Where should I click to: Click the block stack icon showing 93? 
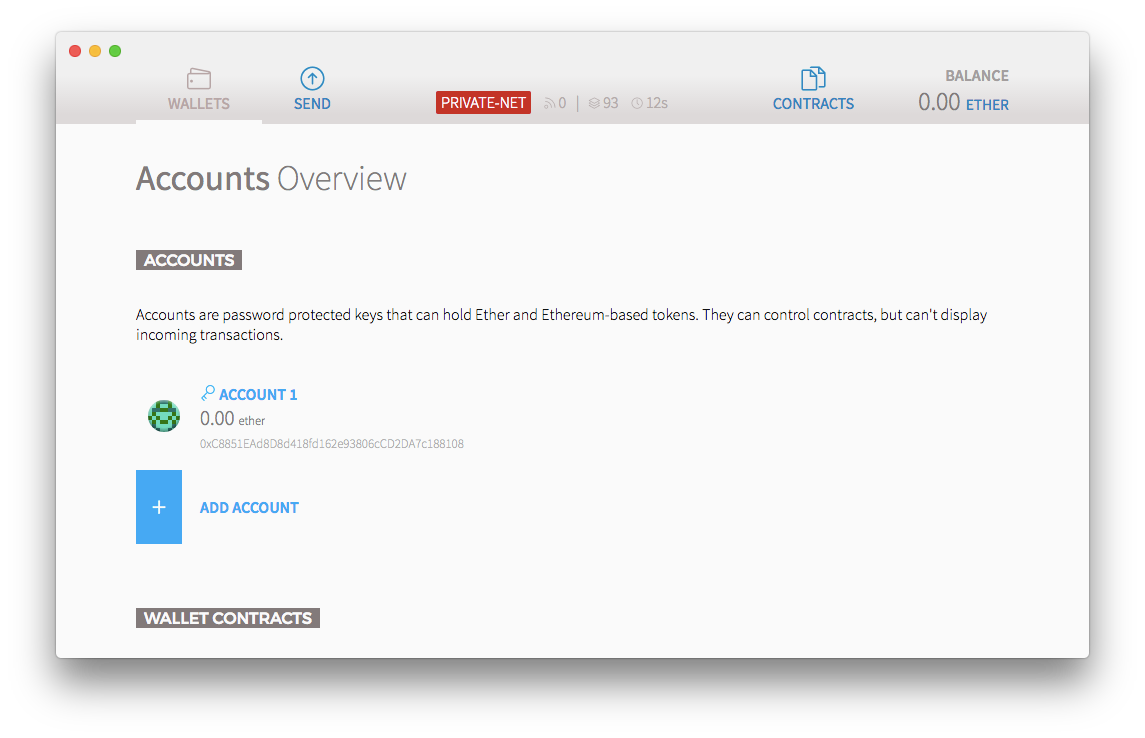click(x=595, y=102)
